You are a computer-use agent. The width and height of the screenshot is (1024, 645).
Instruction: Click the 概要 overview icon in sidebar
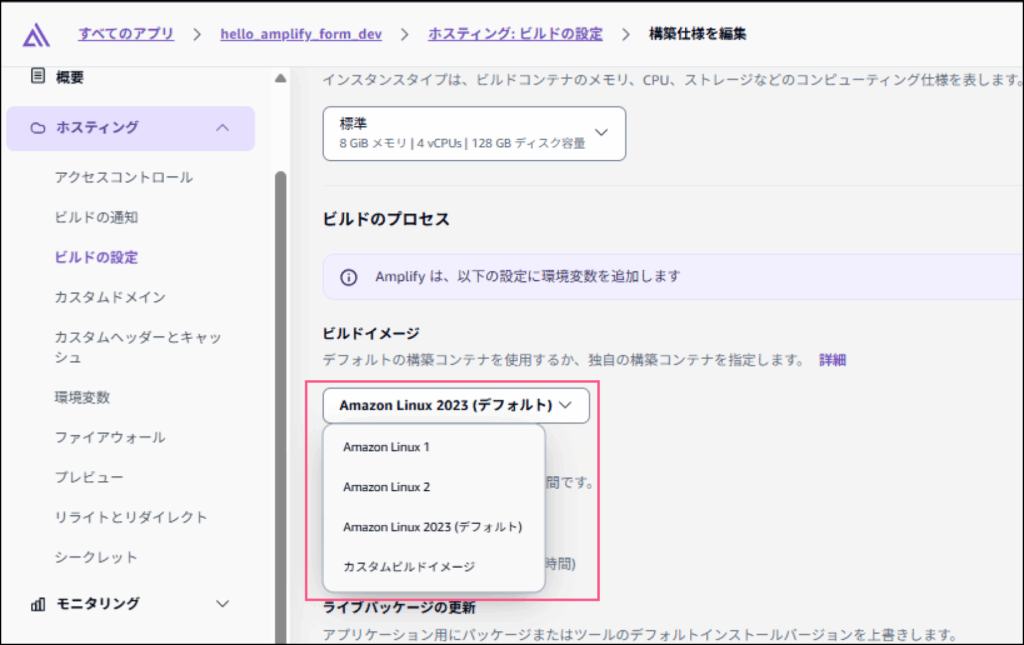(x=38, y=76)
